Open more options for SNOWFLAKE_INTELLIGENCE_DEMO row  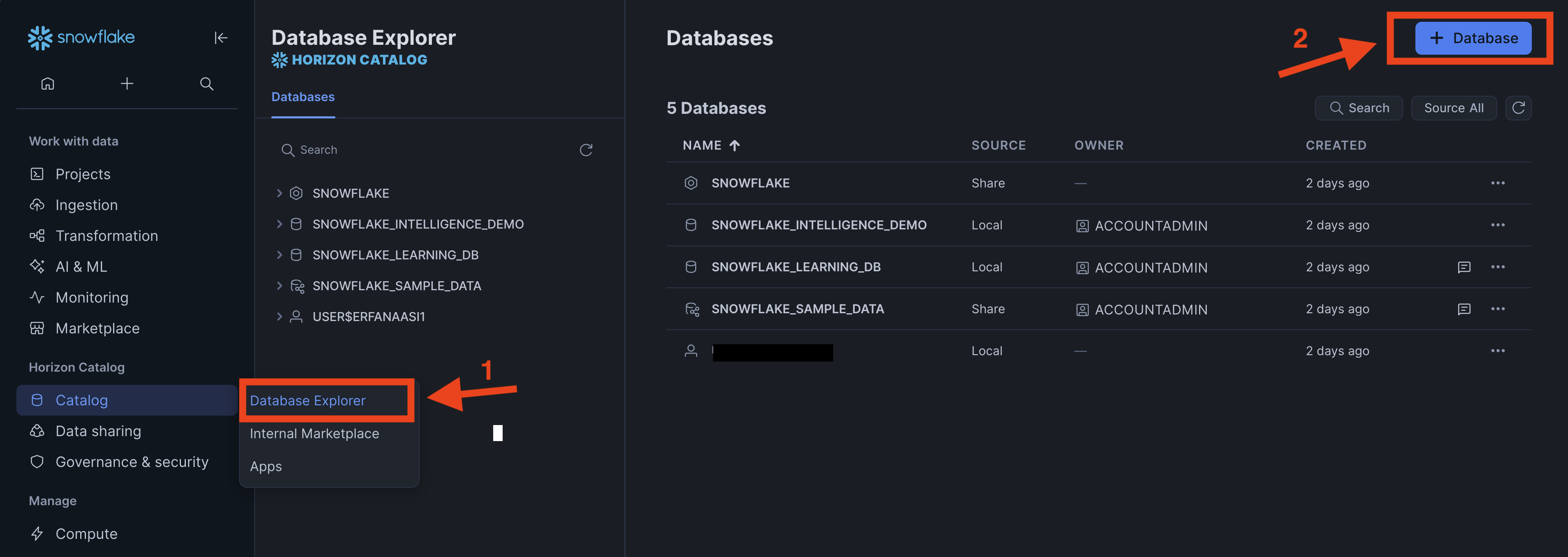point(1497,225)
